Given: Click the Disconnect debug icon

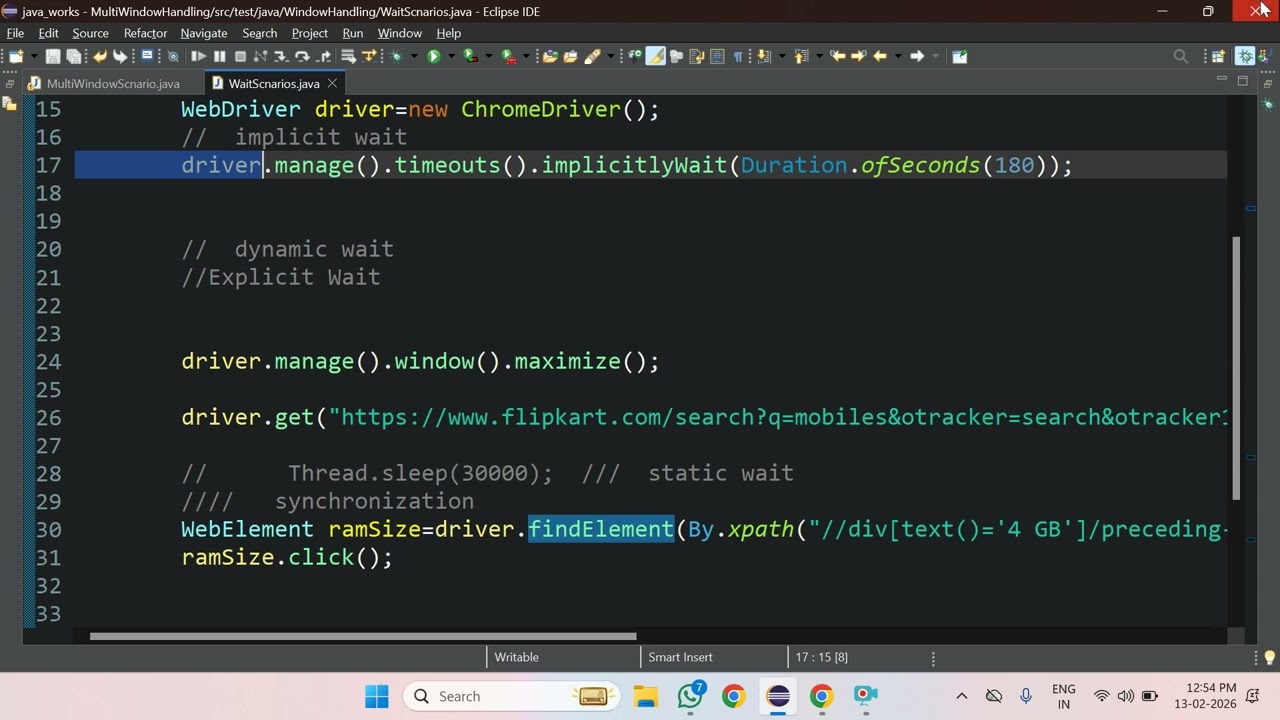Looking at the screenshot, I should (260, 56).
